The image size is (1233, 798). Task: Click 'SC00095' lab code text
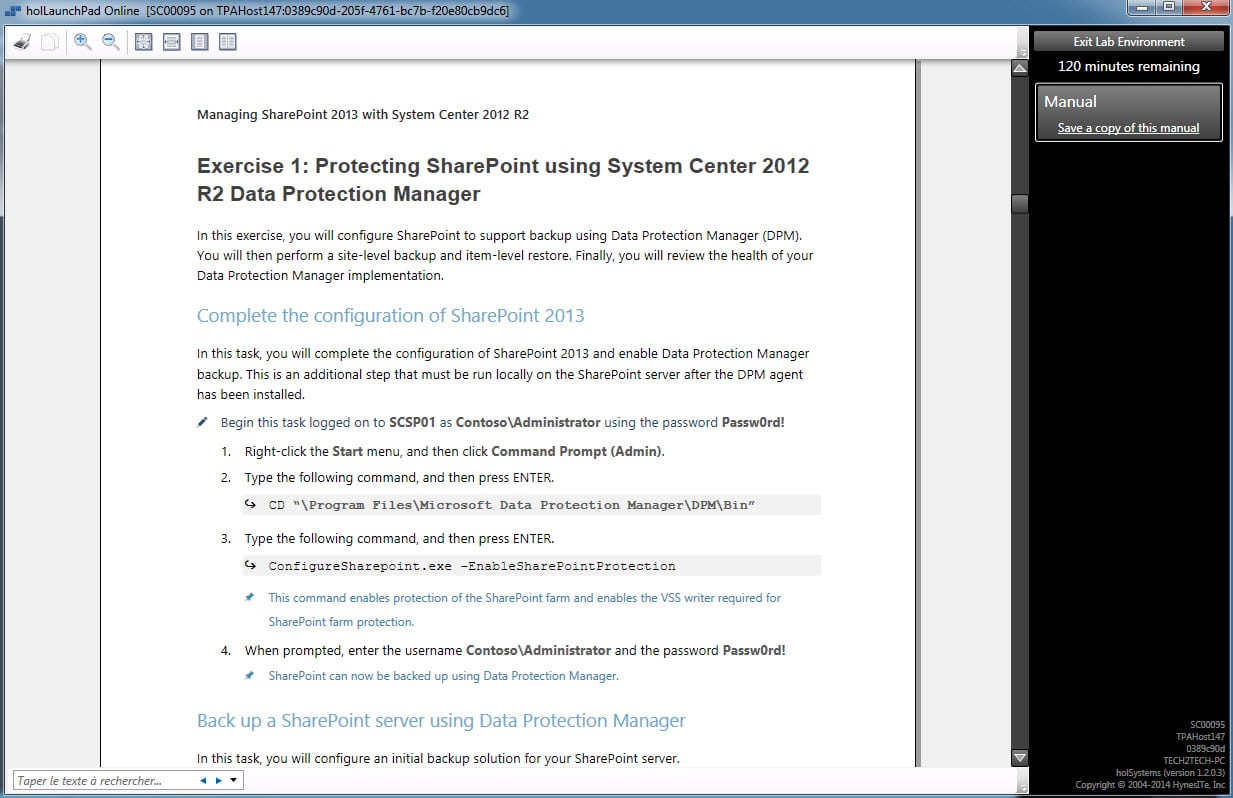point(1207,723)
